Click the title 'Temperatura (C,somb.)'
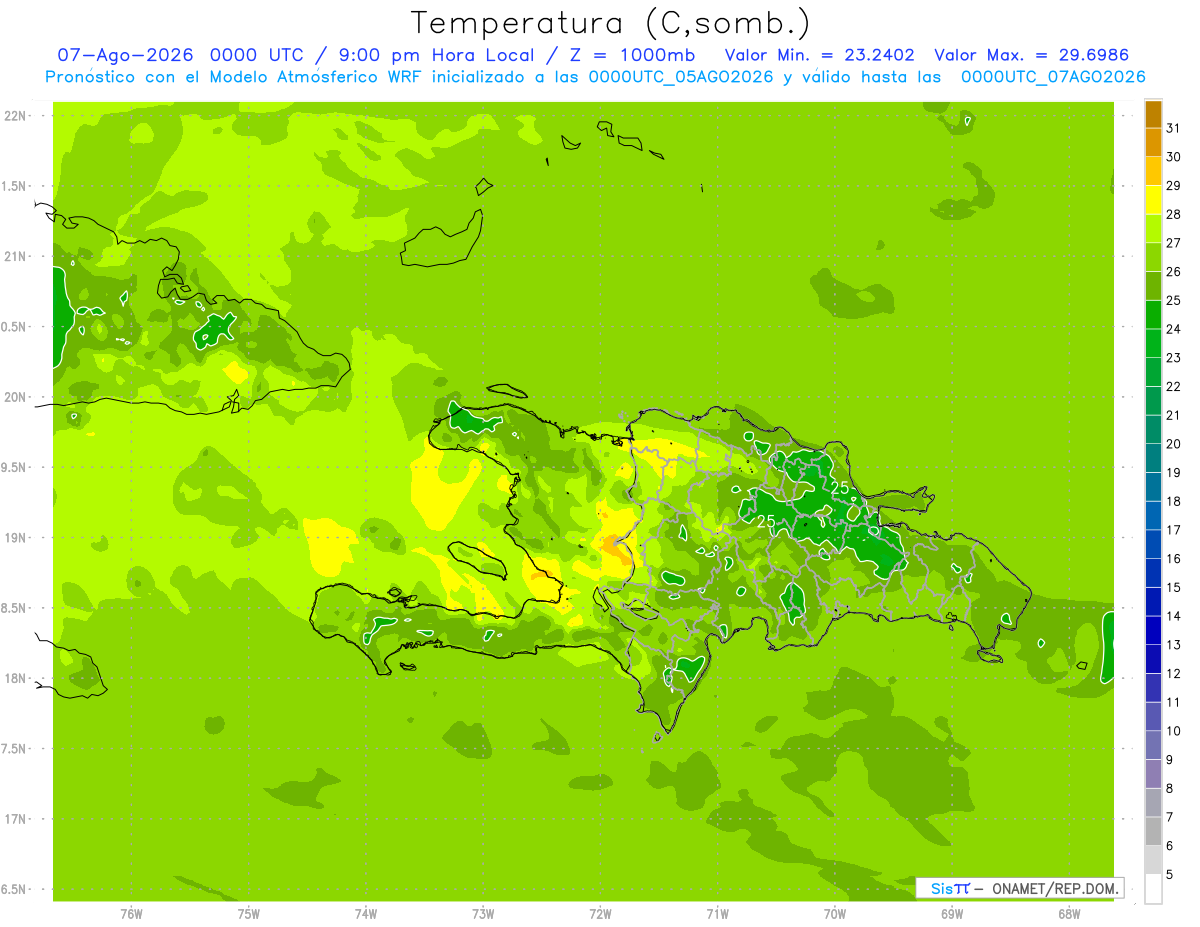The width and height of the screenshot is (1200, 927). click(610, 23)
